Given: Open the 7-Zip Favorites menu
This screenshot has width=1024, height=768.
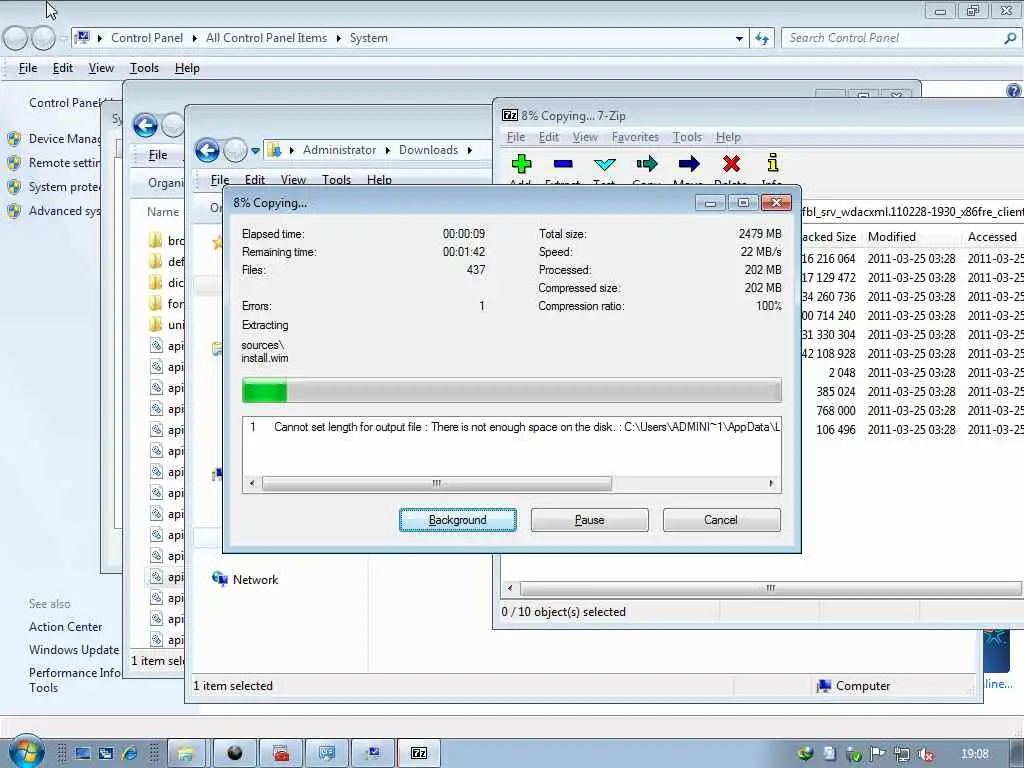Looking at the screenshot, I should pos(635,137).
